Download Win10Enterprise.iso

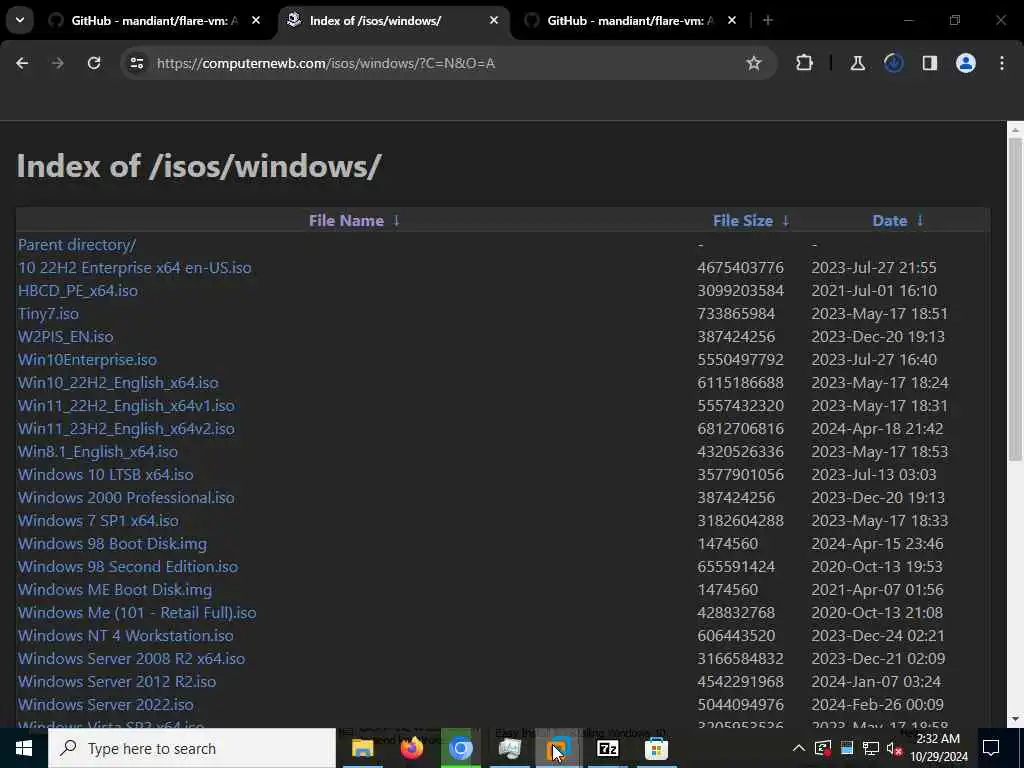88,360
